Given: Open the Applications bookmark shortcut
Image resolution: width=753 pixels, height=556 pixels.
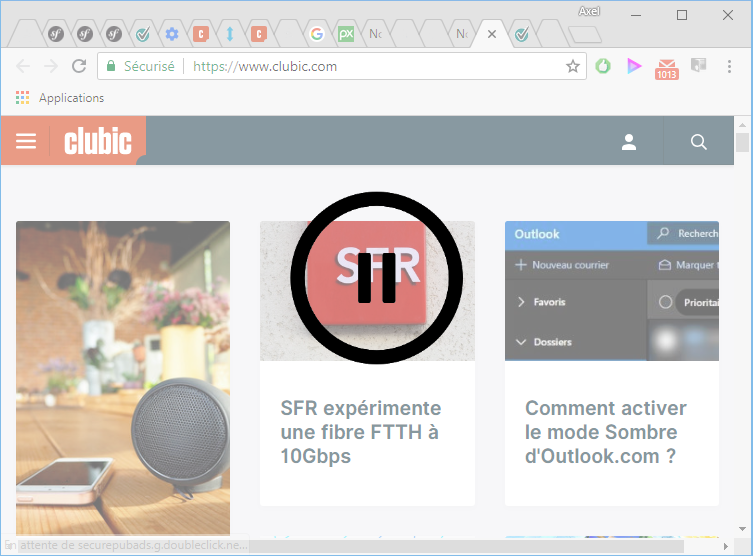Looking at the screenshot, I should pos(71,97).
